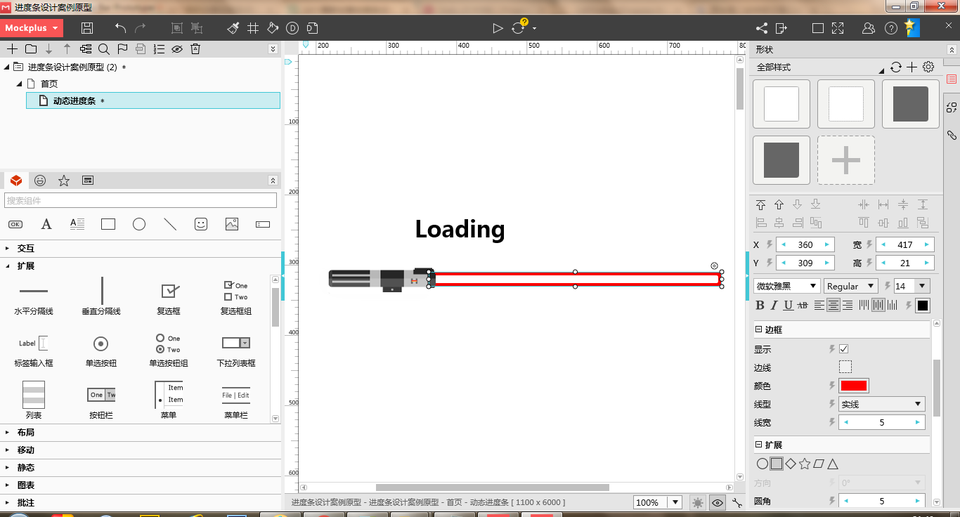Open the tree structure view icon
The image size is (960, 517).
[86, 49]
